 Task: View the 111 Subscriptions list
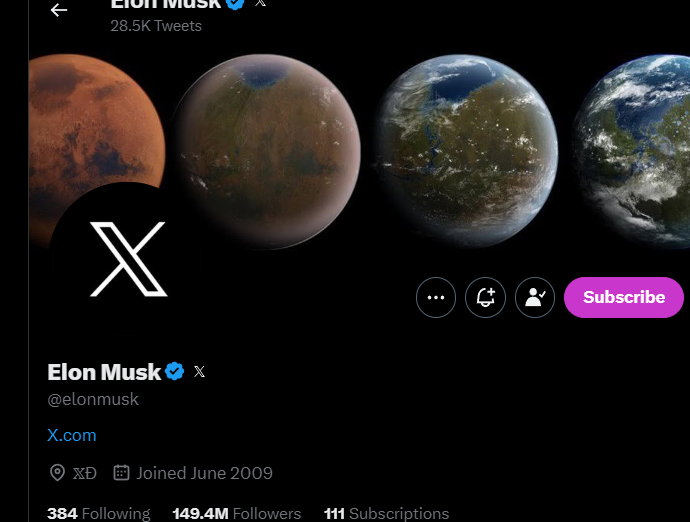coord(386,514)
